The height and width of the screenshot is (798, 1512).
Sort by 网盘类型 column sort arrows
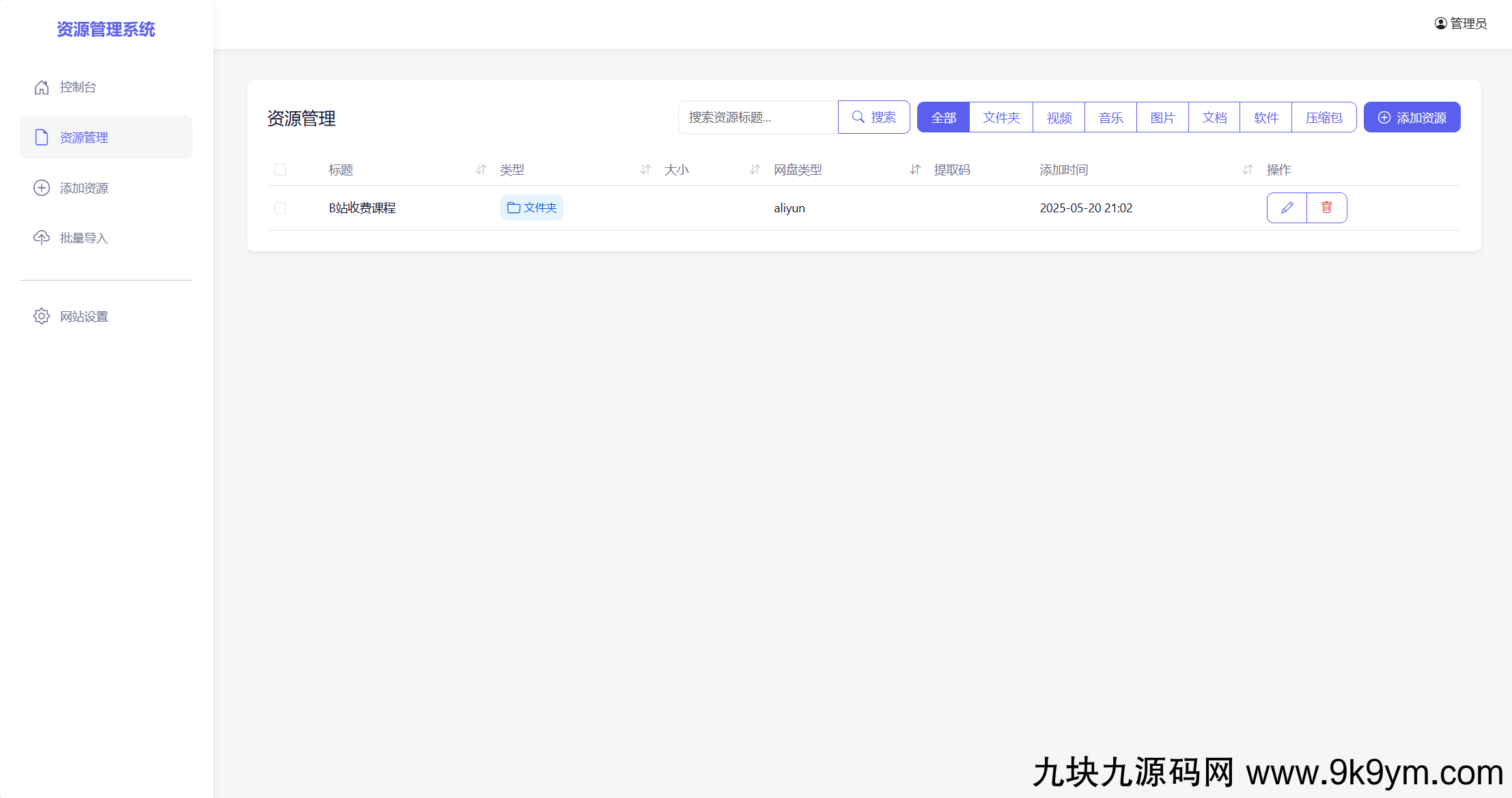915,169
